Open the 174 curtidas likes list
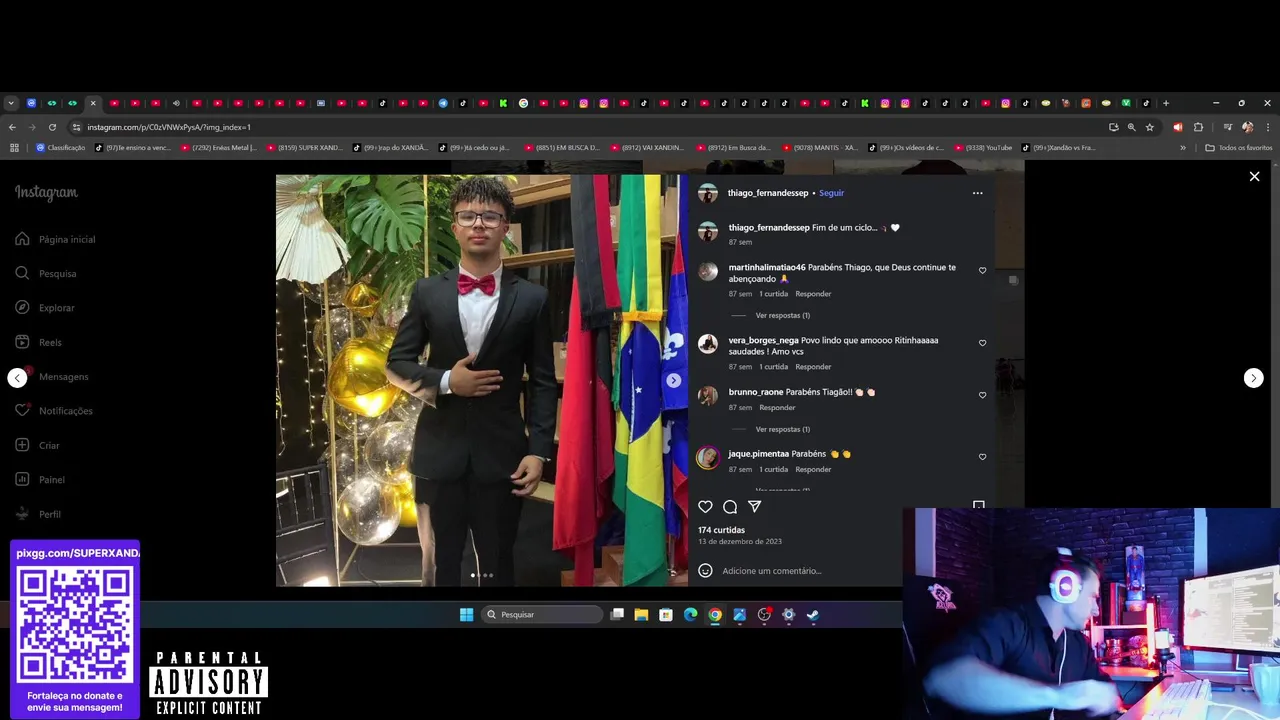Screen dimensions: 1280x720 [x=721, y=530]
